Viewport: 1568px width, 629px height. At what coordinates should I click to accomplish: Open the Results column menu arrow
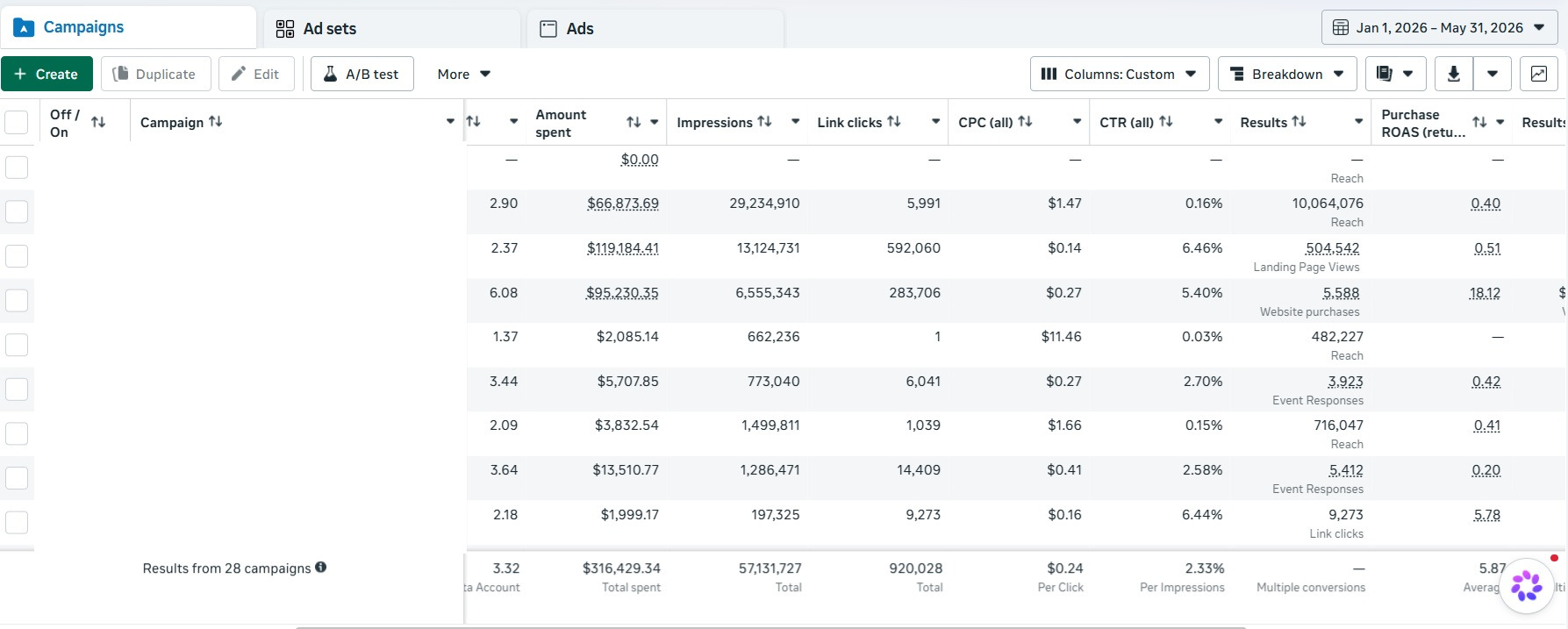(1359, 122)
